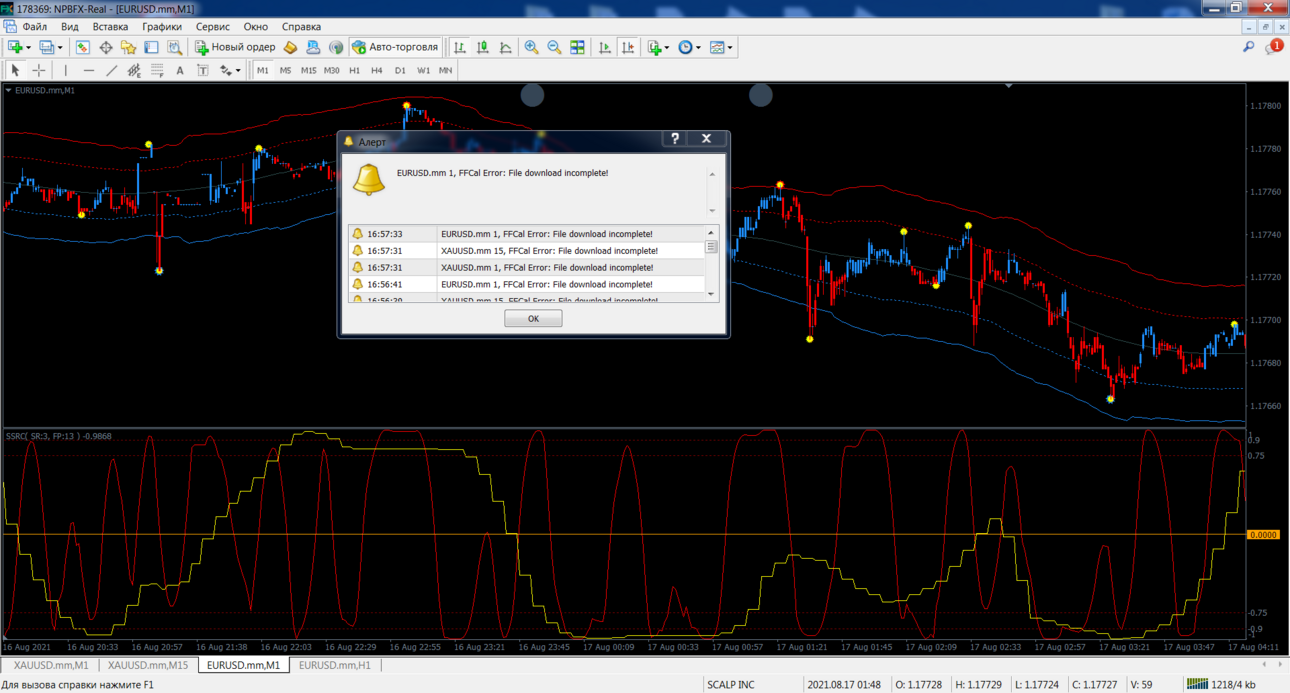The width and height of the screenshot is (1290, 693).
Task: Switch to the H1 timeframe
Action: tap(354, 70)
